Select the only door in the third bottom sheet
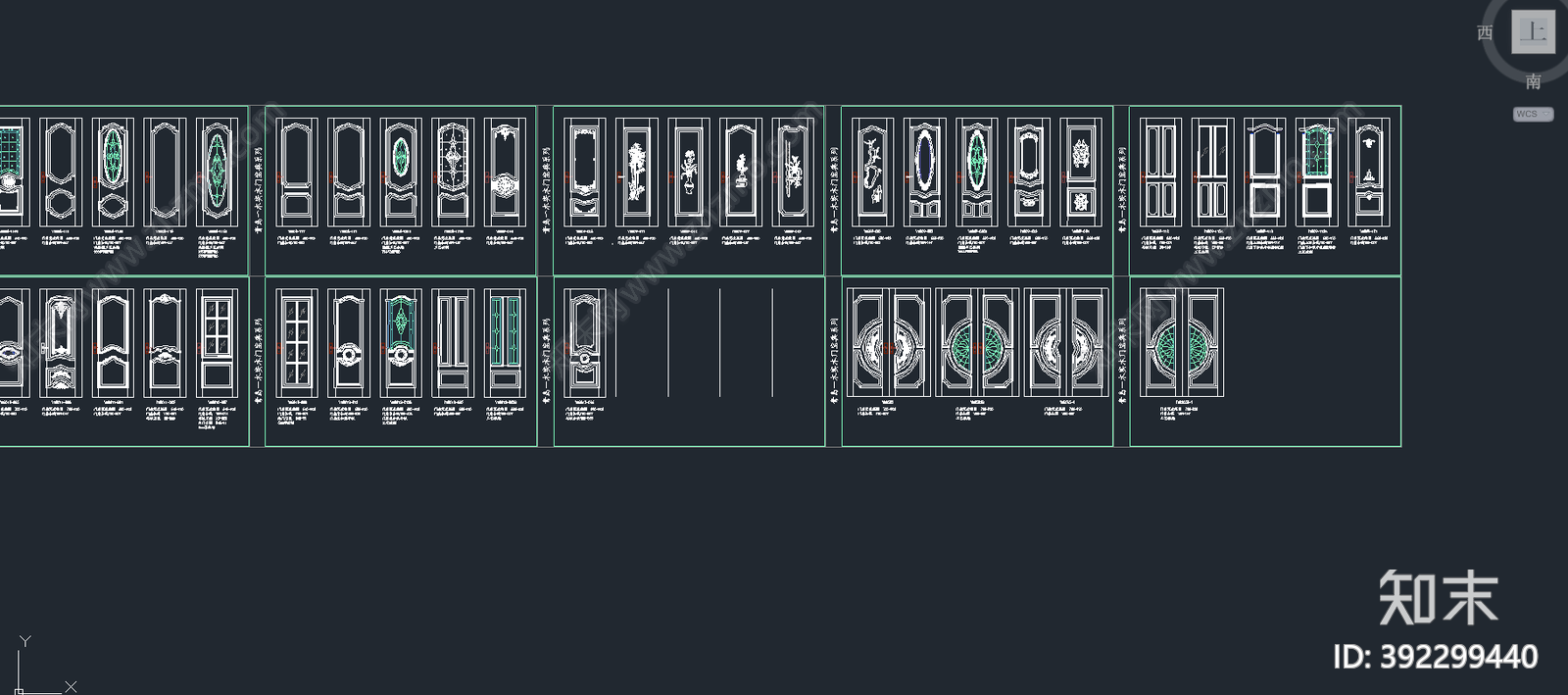 pyautogui.click(x=585, y=343)
